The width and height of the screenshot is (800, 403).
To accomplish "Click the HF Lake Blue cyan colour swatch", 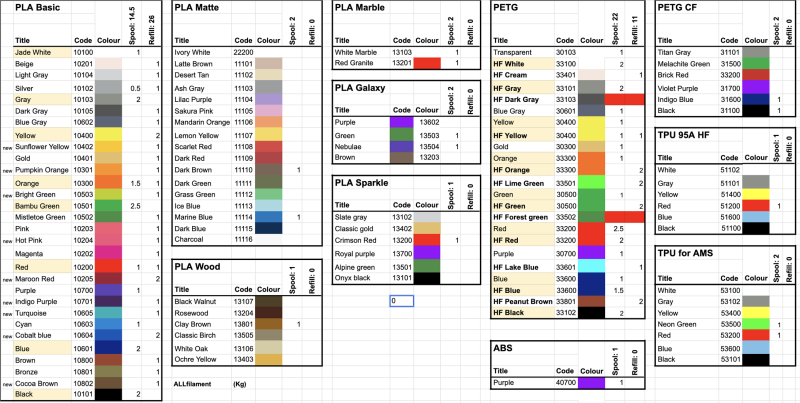I will click(591, 267).
